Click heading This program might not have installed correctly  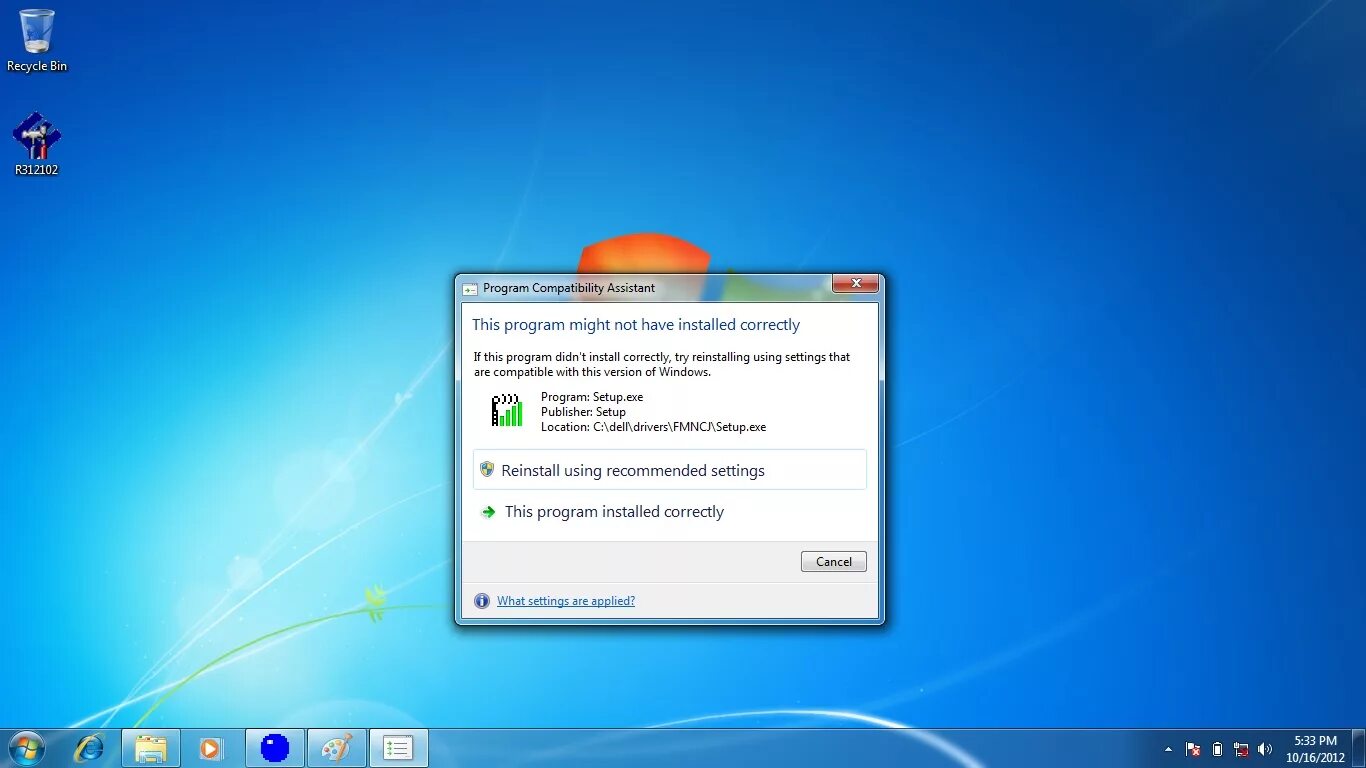pyautogui.click(x=636, y=325)
